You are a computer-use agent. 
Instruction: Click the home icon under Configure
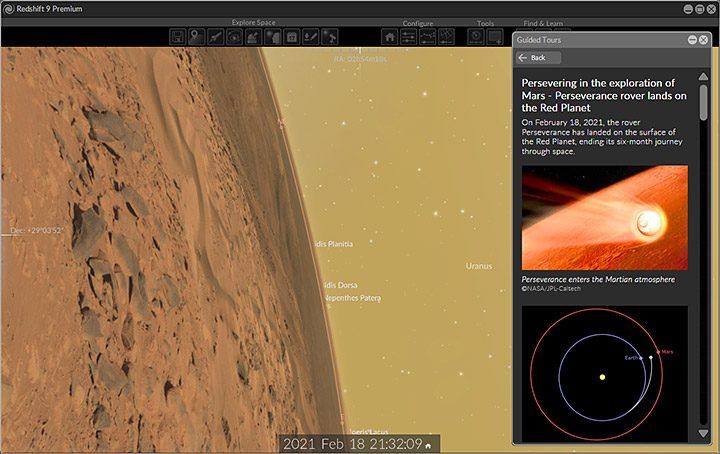(389, 37)
